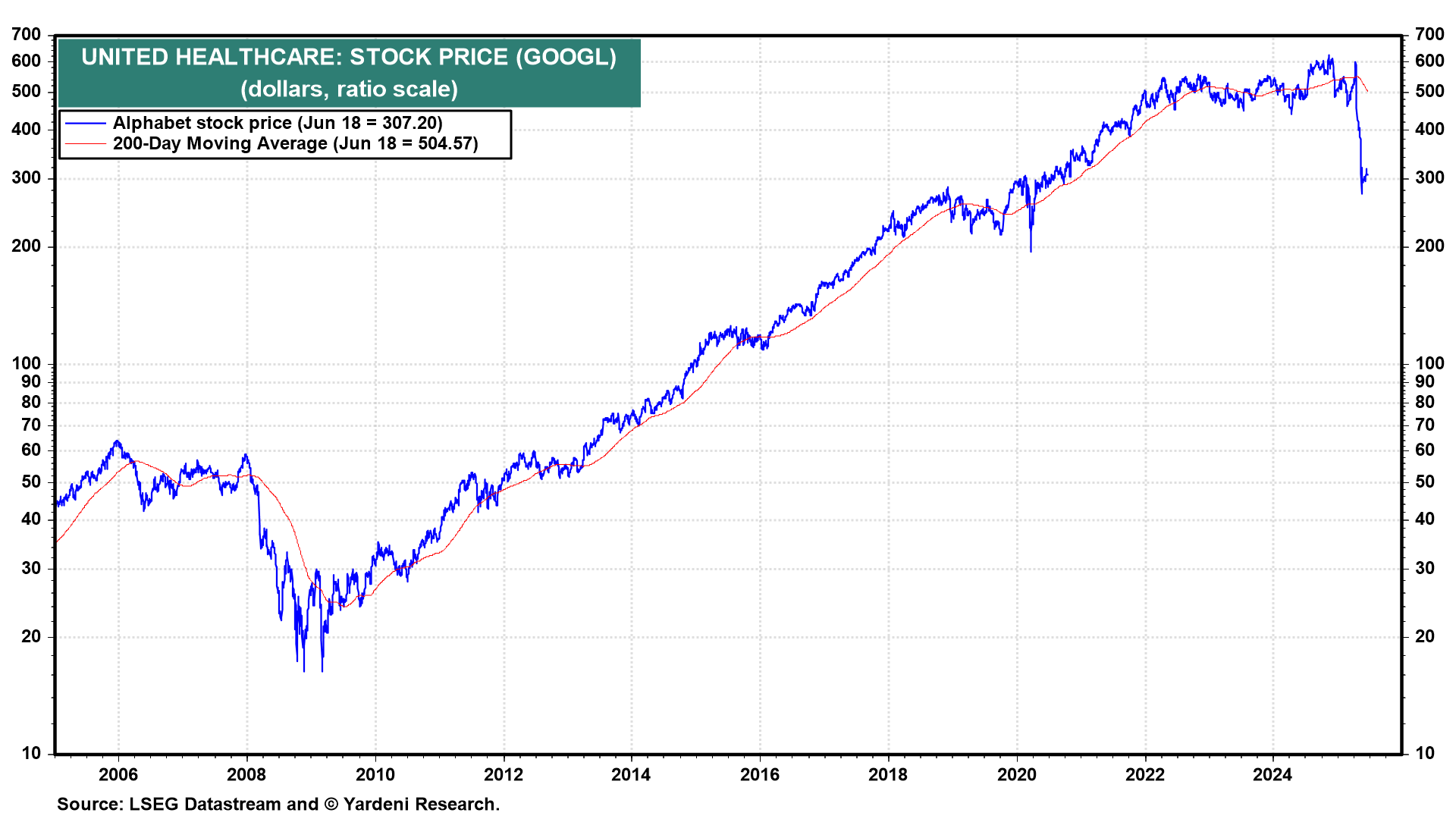Image resolution: width=1456 pixels, height=819 pixels.
Task: Click the 2010 x-axis label
Action: tap(375, 774)
